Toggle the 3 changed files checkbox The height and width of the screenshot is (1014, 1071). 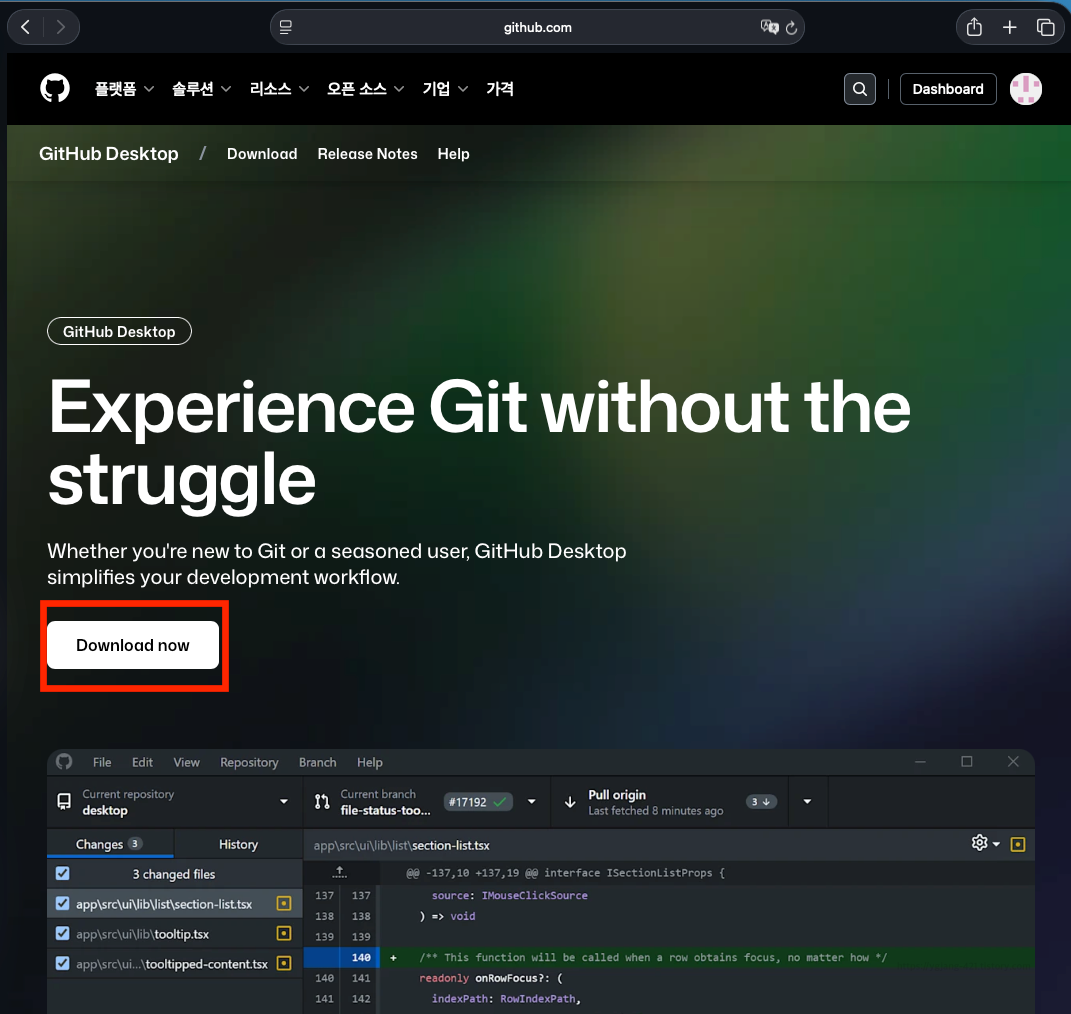[63, 873]
